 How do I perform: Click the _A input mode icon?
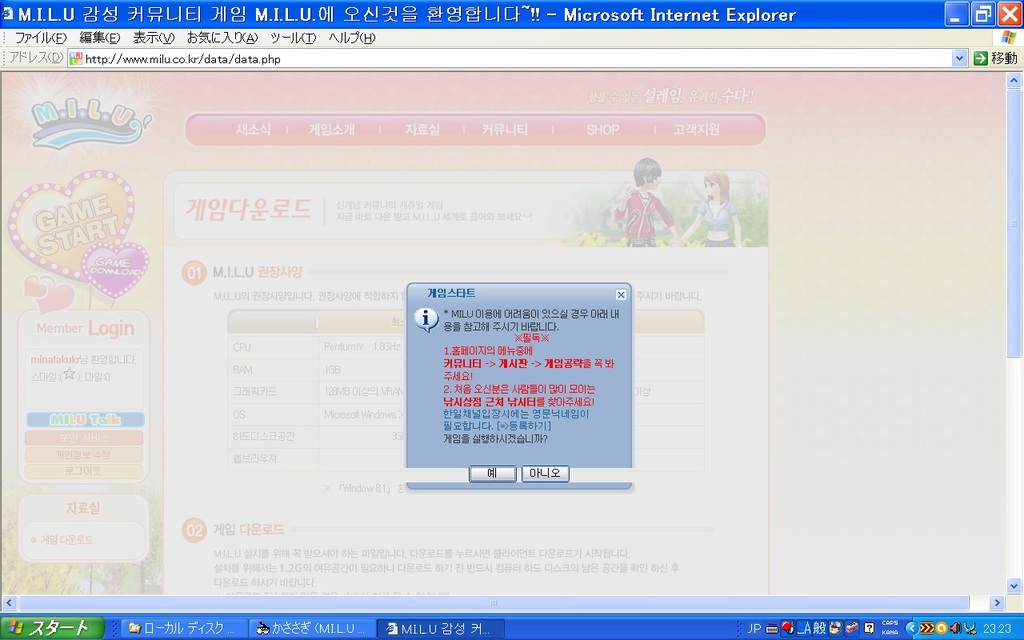point(803,628)
